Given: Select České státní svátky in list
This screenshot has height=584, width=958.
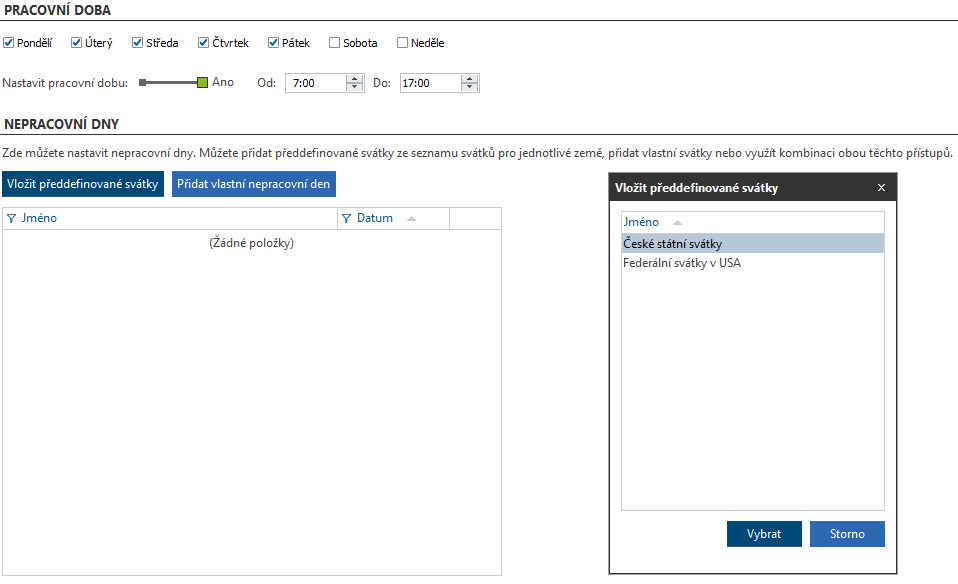Looking at the screenshot, I should coord(672,244).
